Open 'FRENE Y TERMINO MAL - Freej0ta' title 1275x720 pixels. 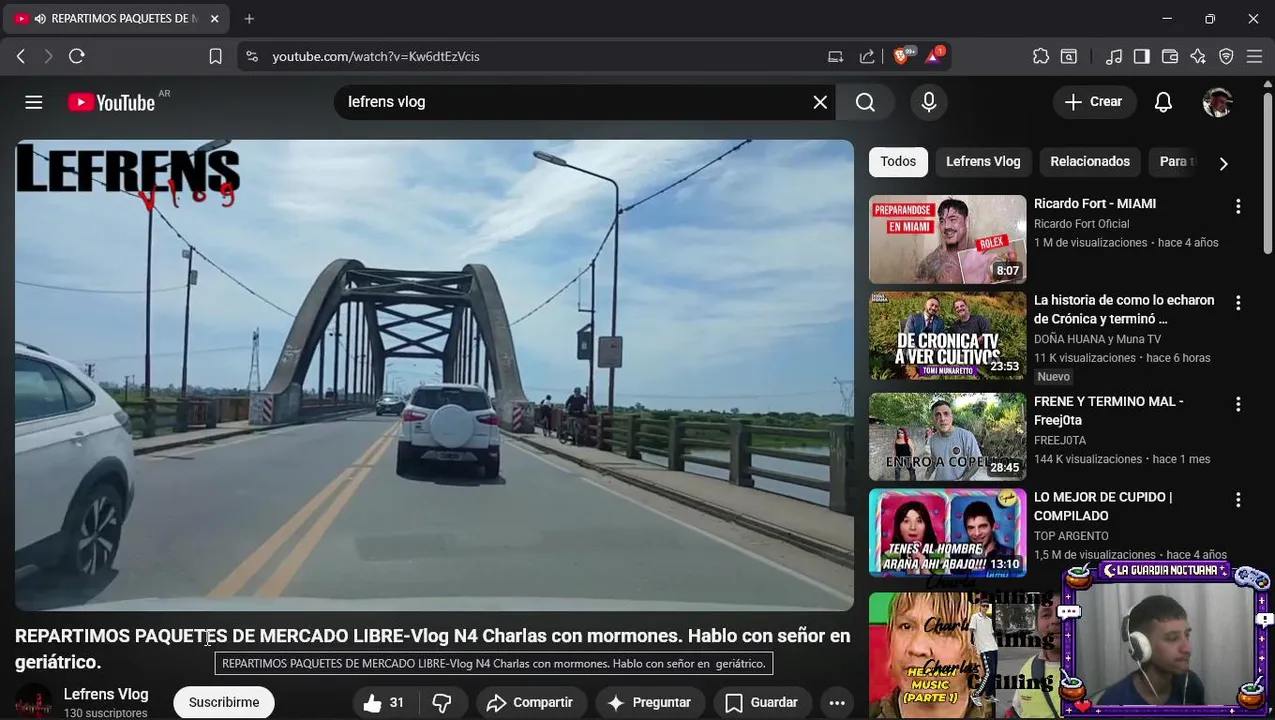point(1108,411)
